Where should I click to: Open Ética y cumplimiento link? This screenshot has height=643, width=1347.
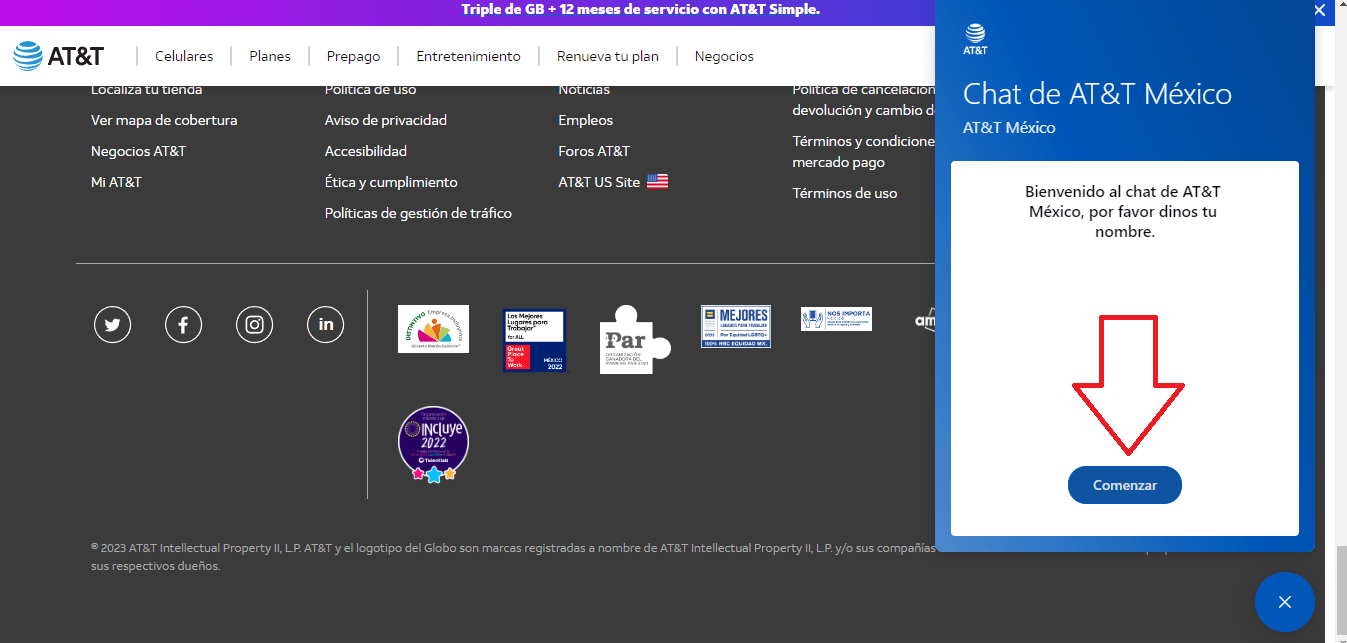[391, 182]
